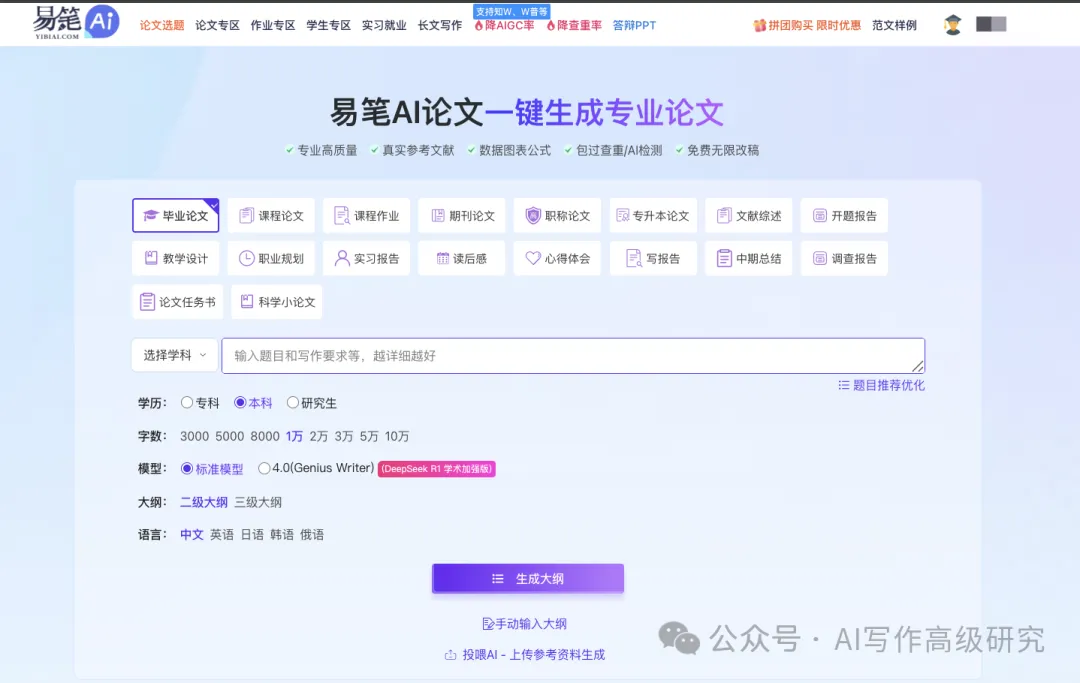Open 降查重率 navigation link

pos(574,25)
